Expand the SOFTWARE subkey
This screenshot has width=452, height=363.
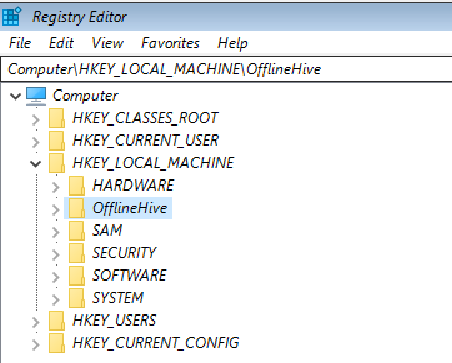point(56,277)
